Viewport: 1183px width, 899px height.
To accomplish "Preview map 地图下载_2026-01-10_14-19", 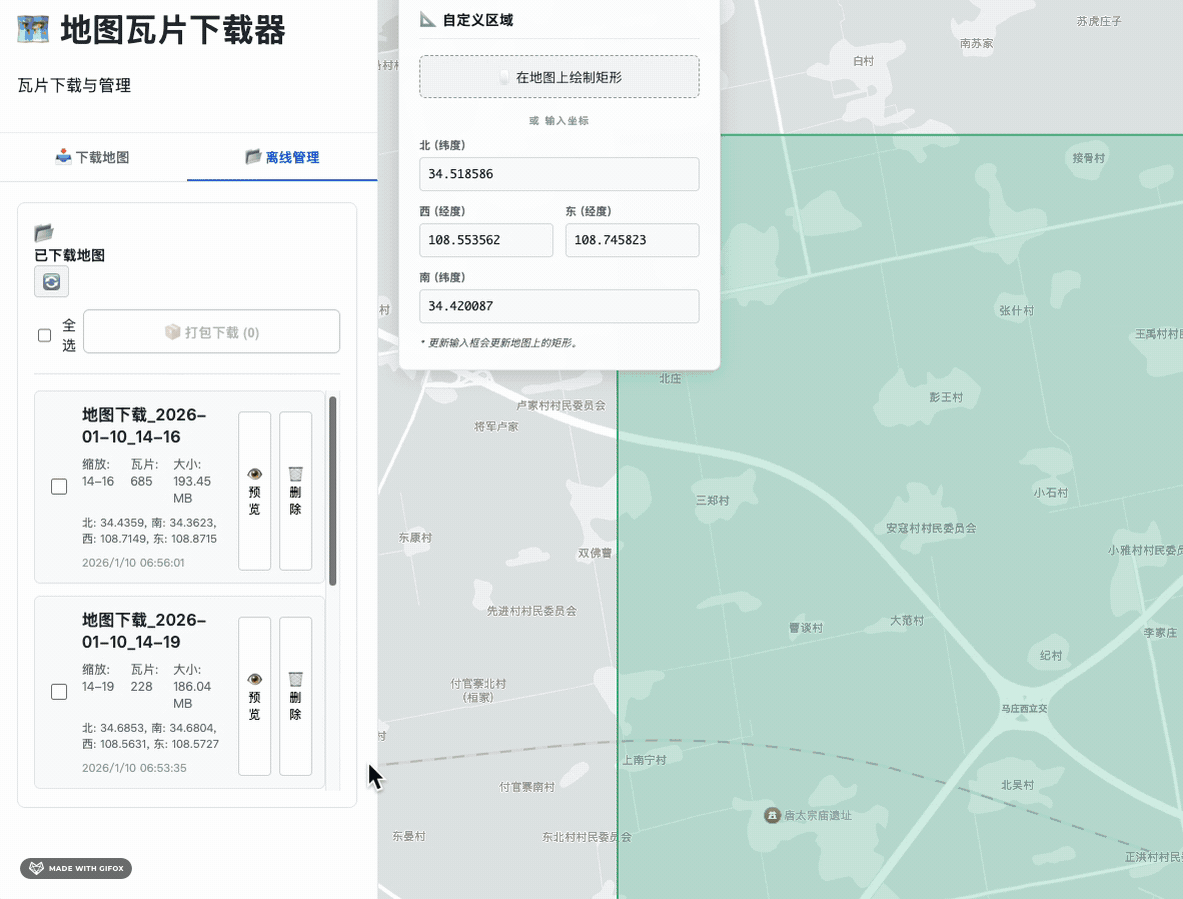I will click(254, 696).
